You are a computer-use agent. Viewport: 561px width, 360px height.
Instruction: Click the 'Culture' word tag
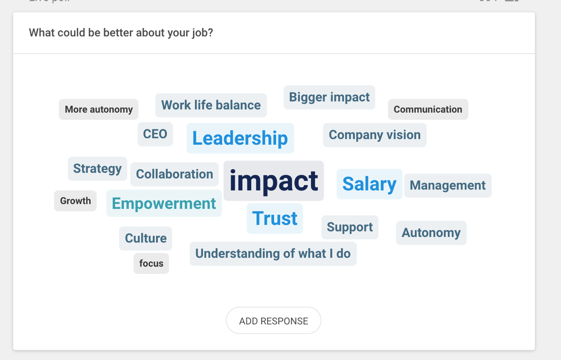pyautogui.click(x=146, y=238)
